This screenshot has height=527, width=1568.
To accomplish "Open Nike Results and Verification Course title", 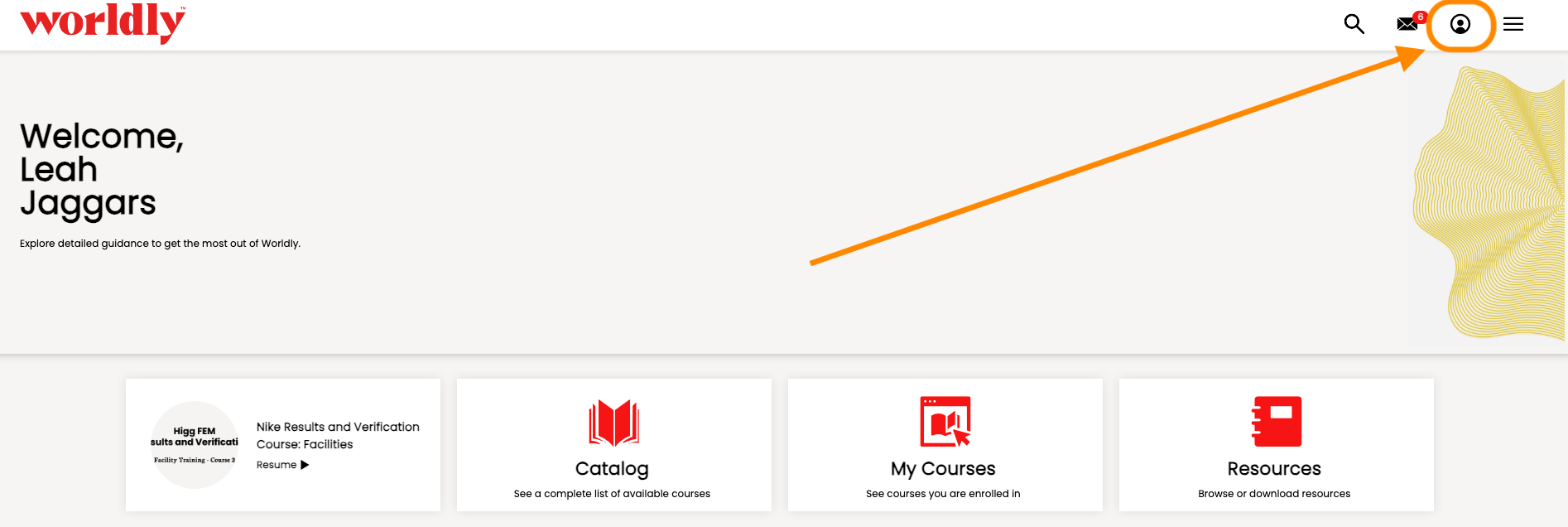I will [338, 436].
